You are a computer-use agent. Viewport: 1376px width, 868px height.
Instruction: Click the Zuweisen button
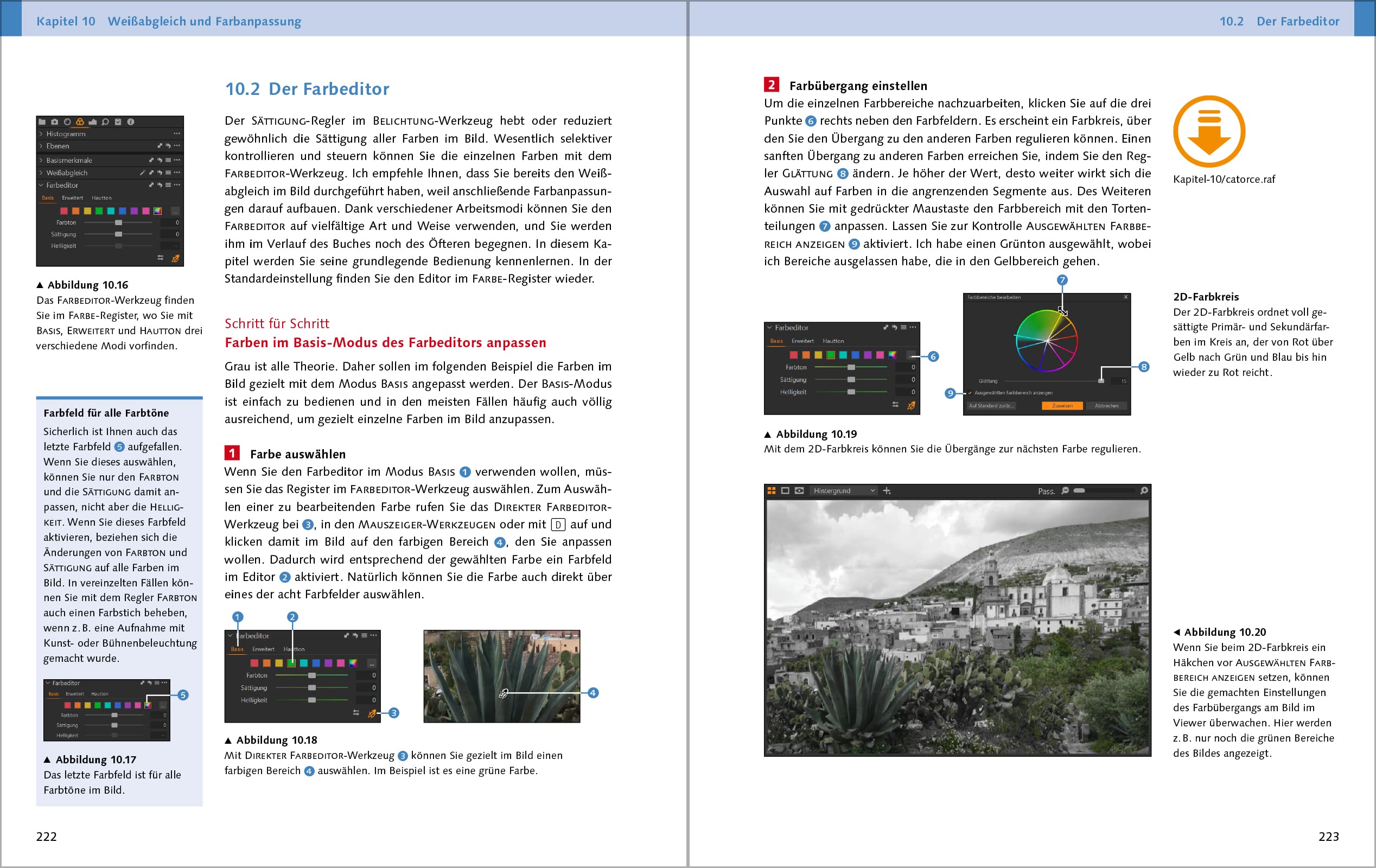coord(1062,406)
